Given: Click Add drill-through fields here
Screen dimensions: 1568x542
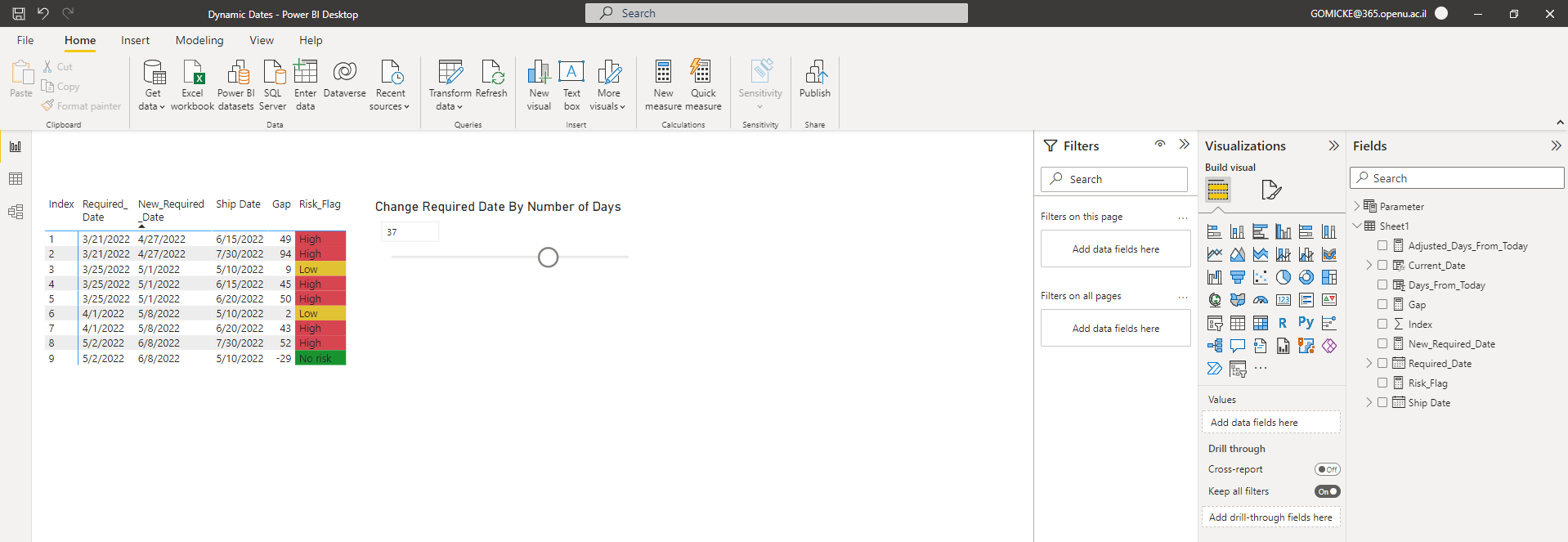Looking at the screenshot, I should click(x=1271, y=517).
